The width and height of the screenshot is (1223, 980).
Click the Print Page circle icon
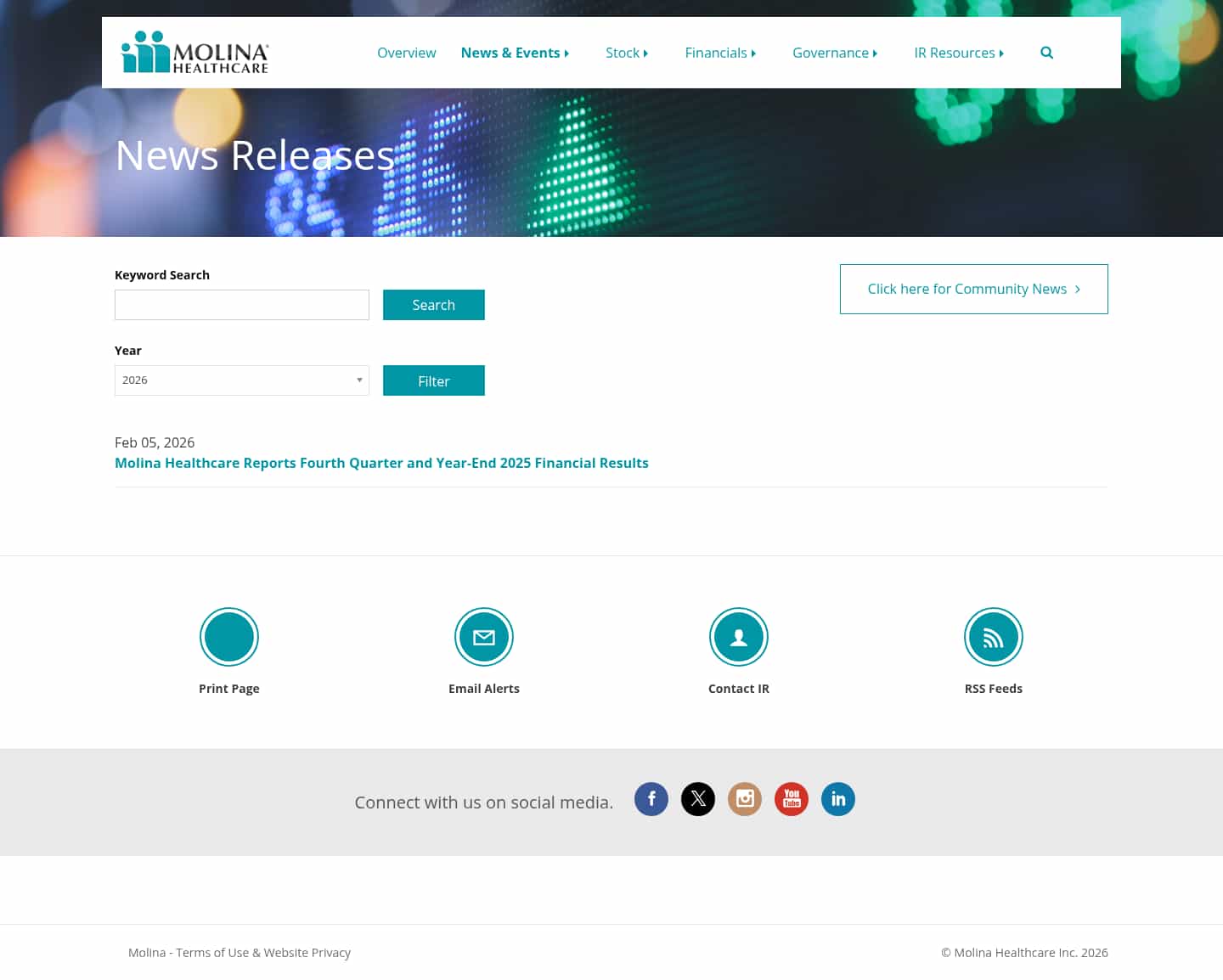coord(228,636)
